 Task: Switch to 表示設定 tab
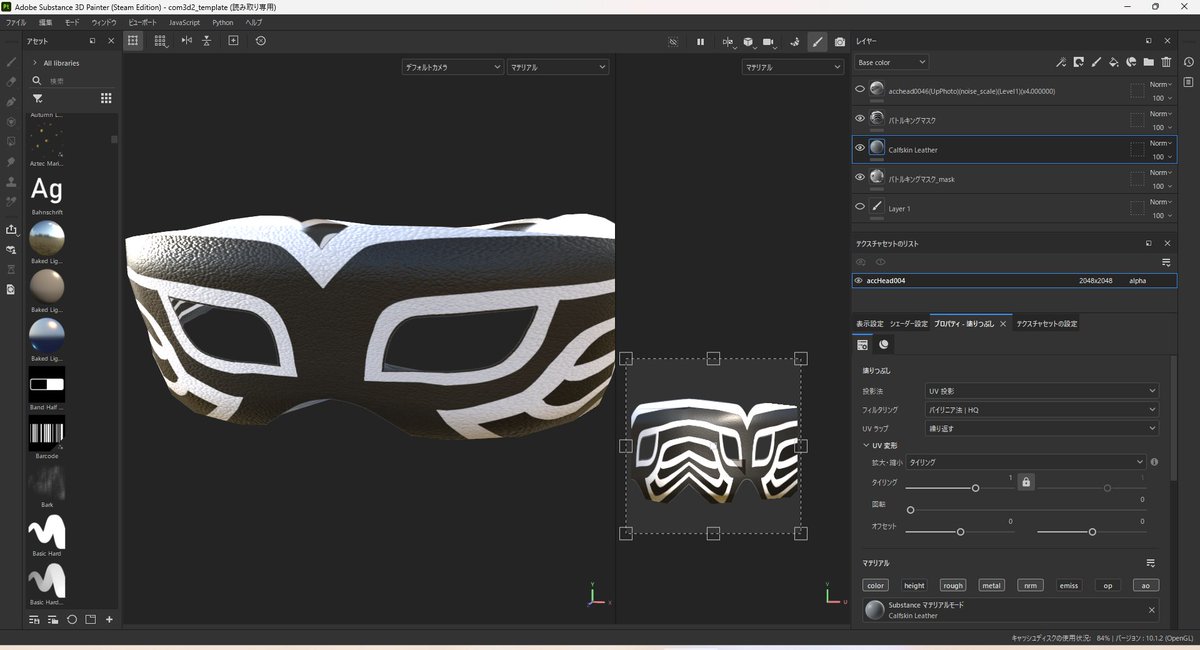tap(869, 324)
